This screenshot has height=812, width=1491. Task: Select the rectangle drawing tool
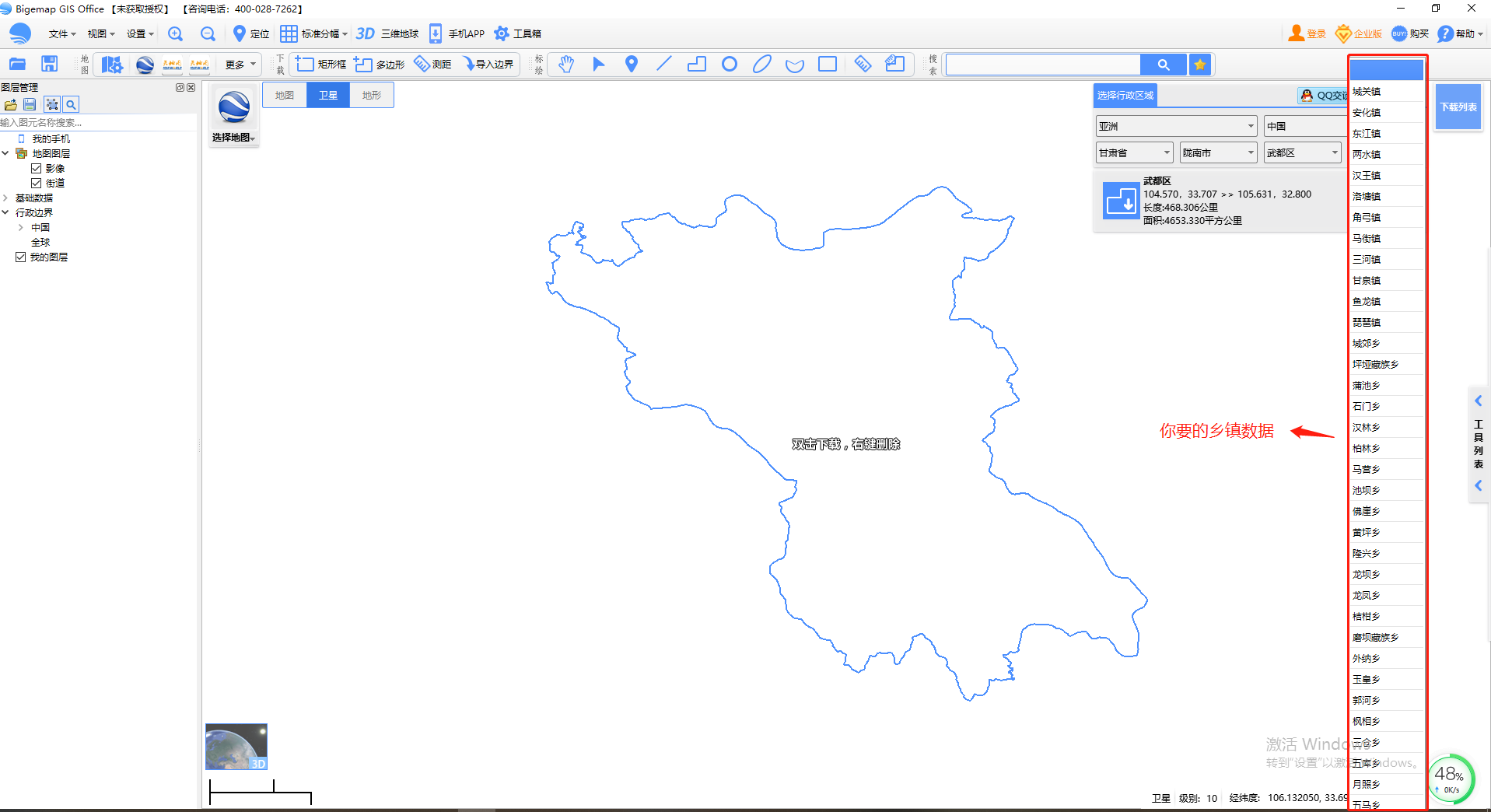(x=828, y=65)
